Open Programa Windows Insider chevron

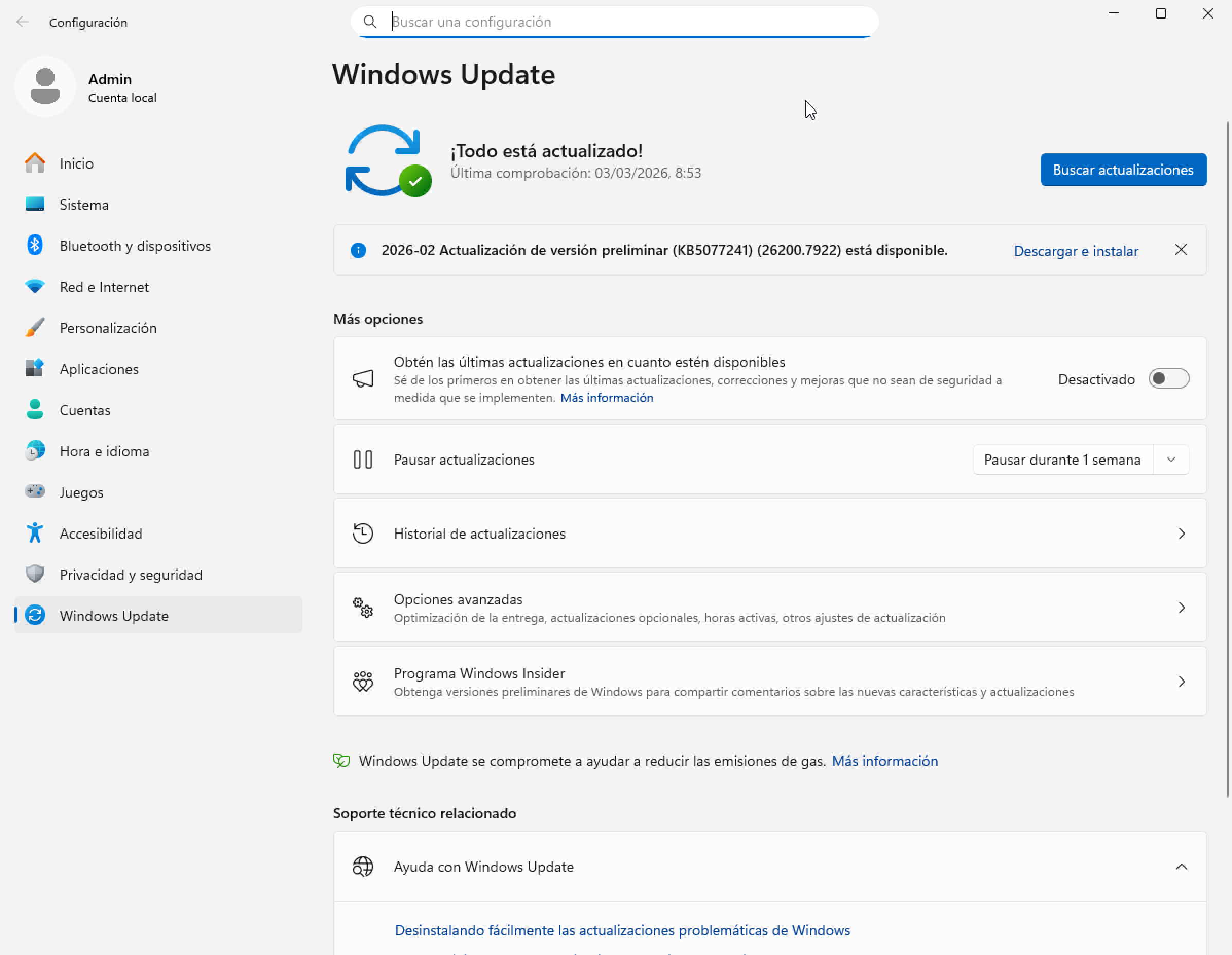1181,681
